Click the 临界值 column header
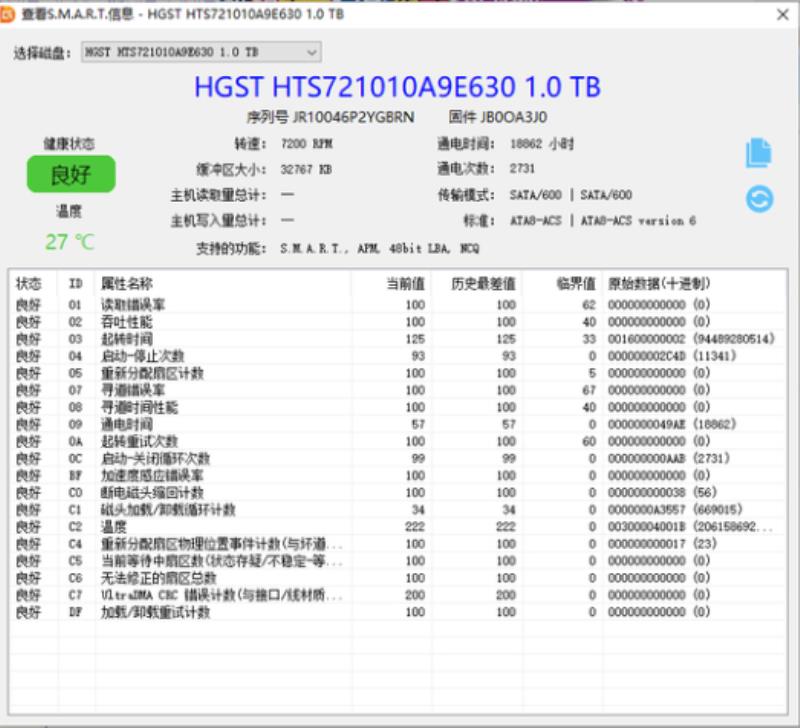Viewport: 800px width, 728px height. pos(576,284)
